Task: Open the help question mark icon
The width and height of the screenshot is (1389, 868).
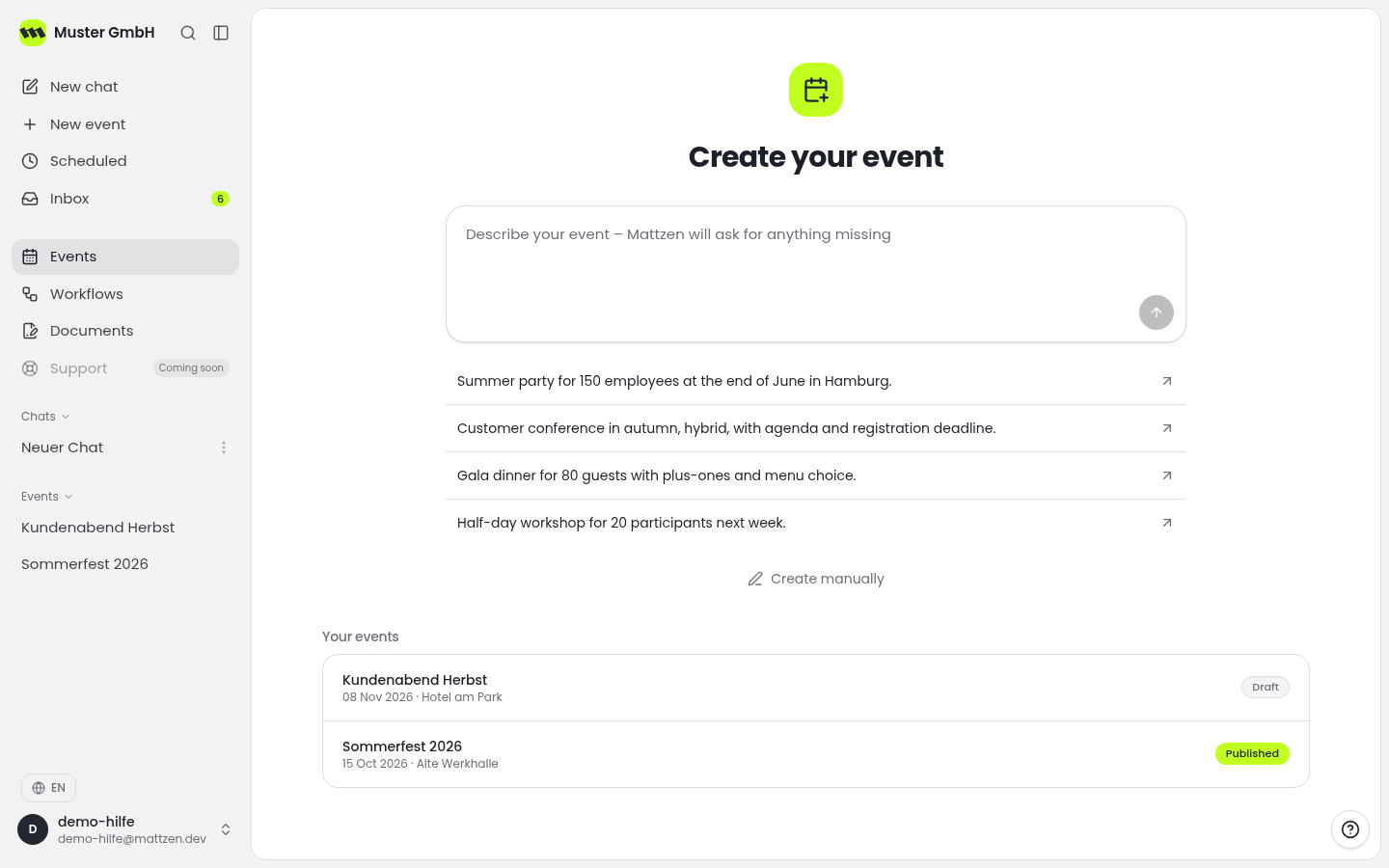Action: [1350, 829]
